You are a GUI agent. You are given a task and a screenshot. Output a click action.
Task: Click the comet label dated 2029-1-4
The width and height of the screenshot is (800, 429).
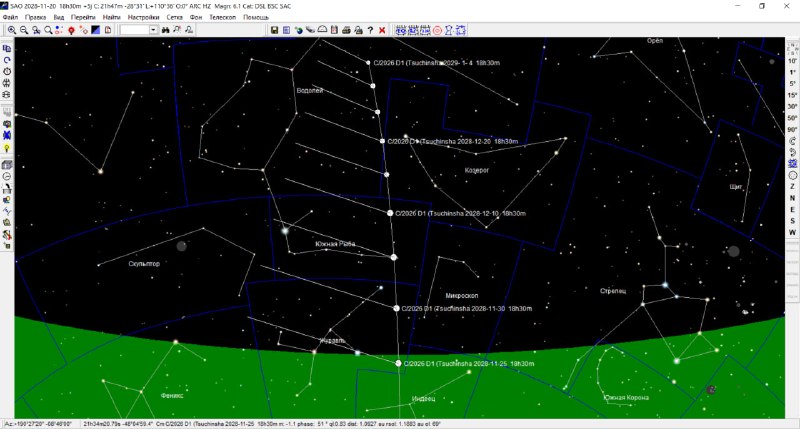pos(437,63)
